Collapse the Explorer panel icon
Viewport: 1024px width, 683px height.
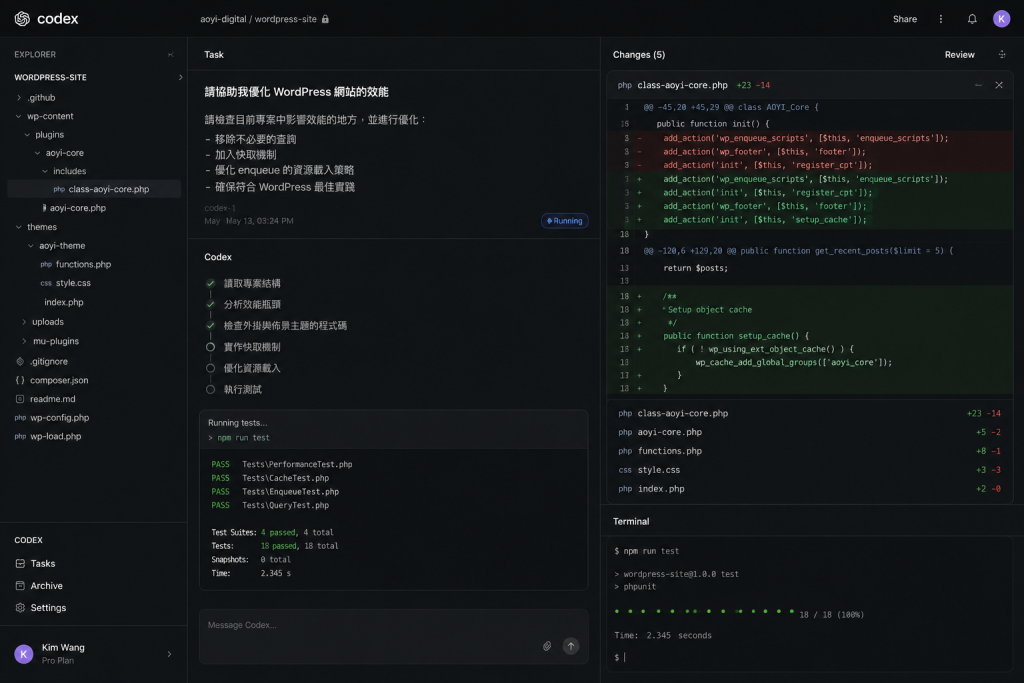tap(170, 55)
